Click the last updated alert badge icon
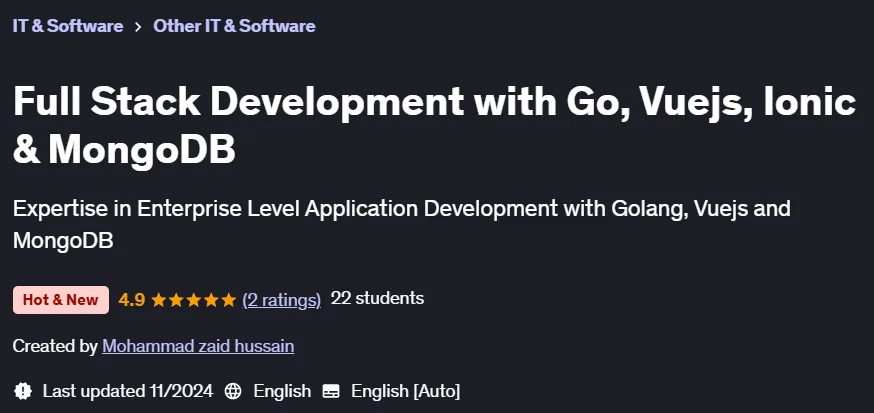This screenshot has height=413, width=874. [x=23, y=391]
